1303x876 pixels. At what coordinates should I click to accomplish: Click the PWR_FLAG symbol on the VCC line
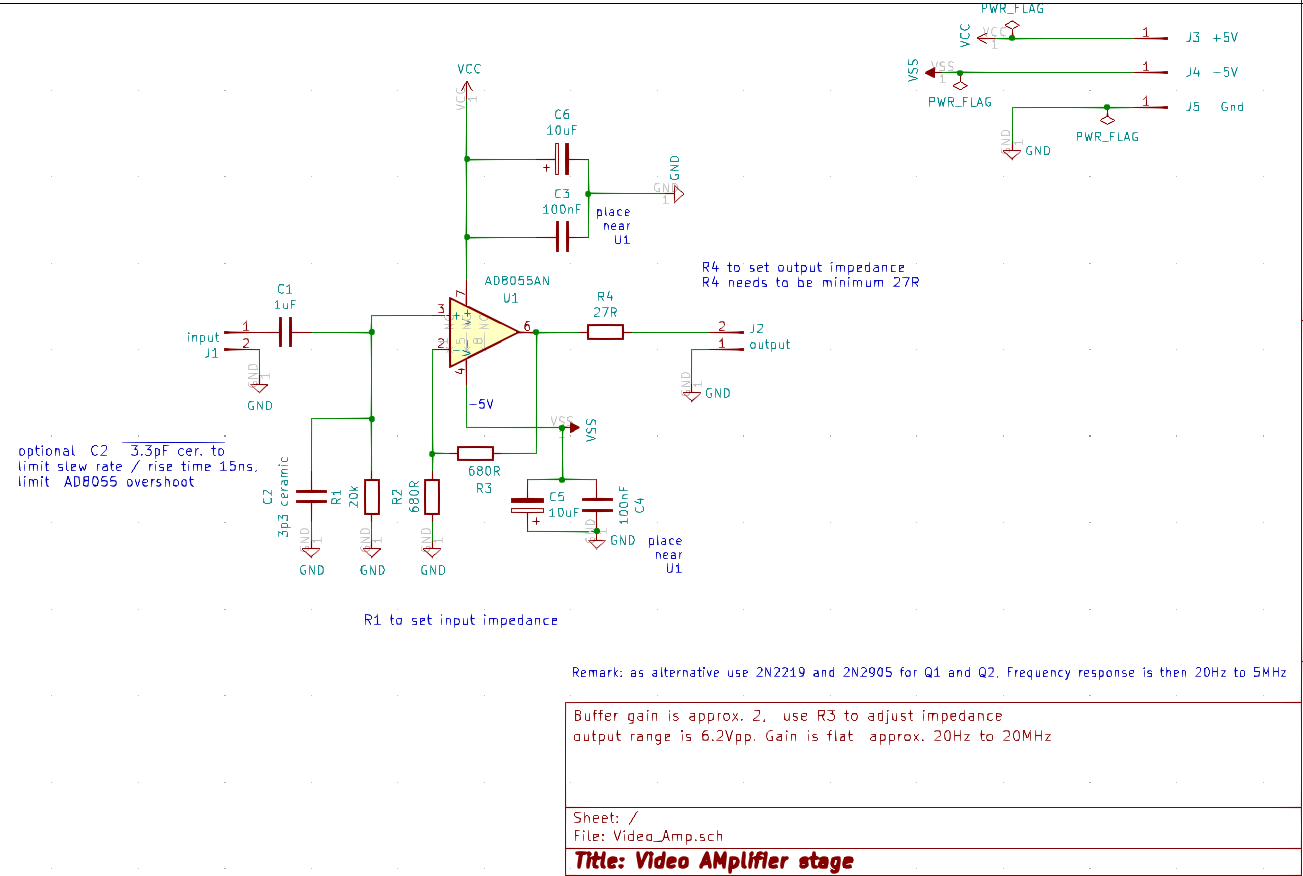click(x=1012, y=25)
